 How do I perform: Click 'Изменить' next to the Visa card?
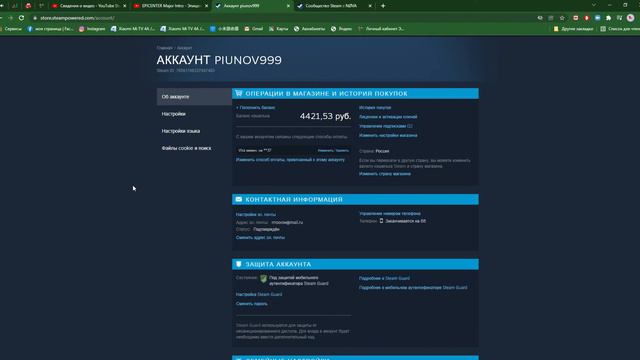pos(325,150)
